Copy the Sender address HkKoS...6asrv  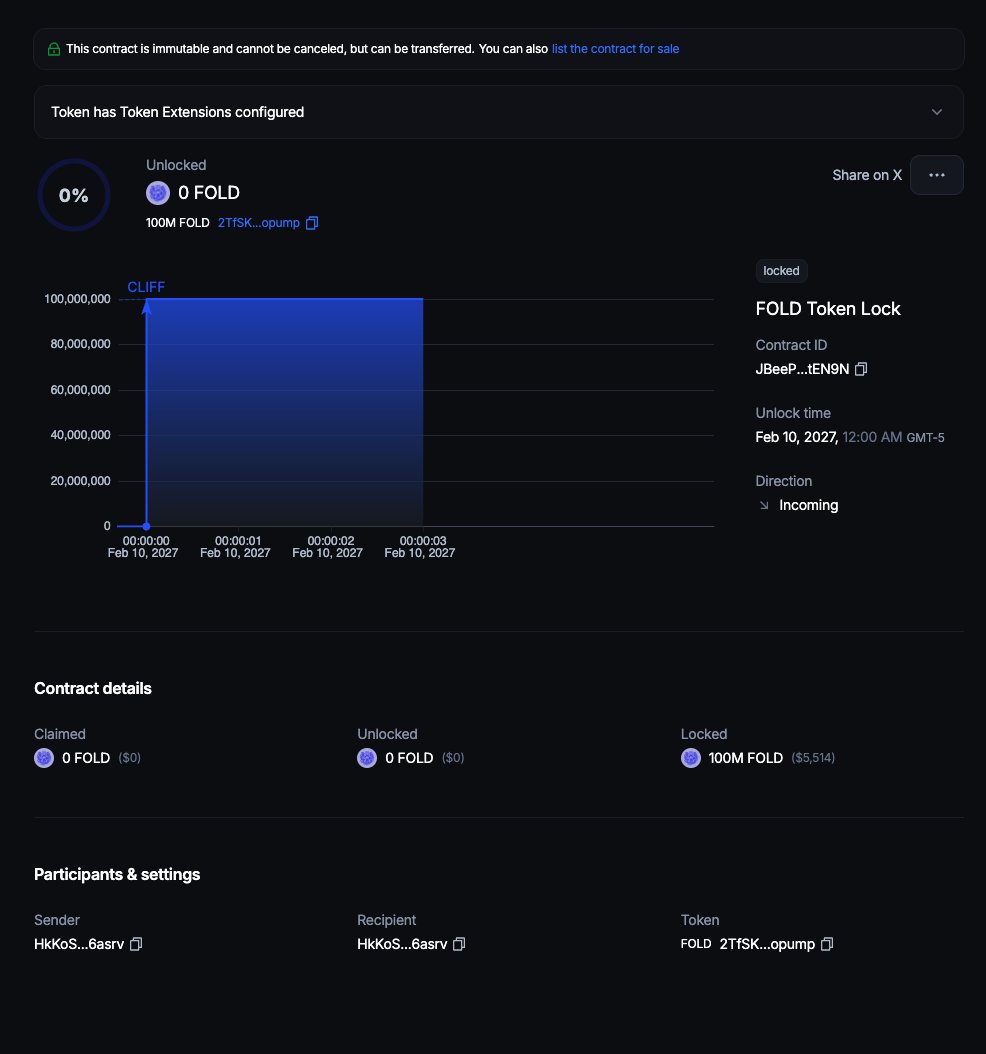coord(137,944)
